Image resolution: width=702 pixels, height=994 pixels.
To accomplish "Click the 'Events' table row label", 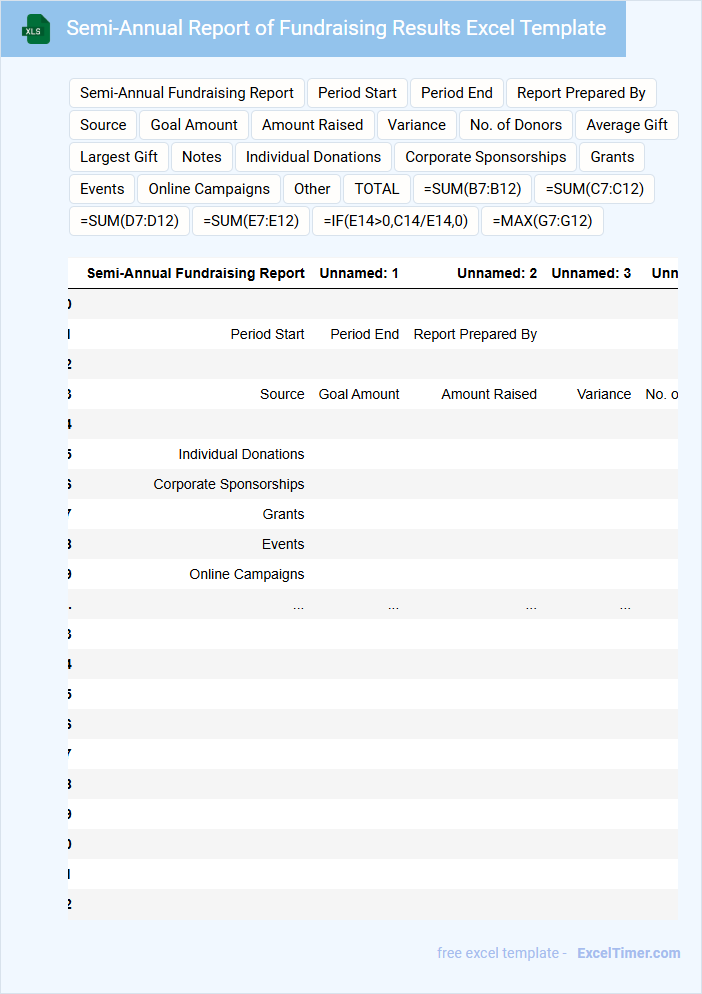I will (x=283, y=544).
